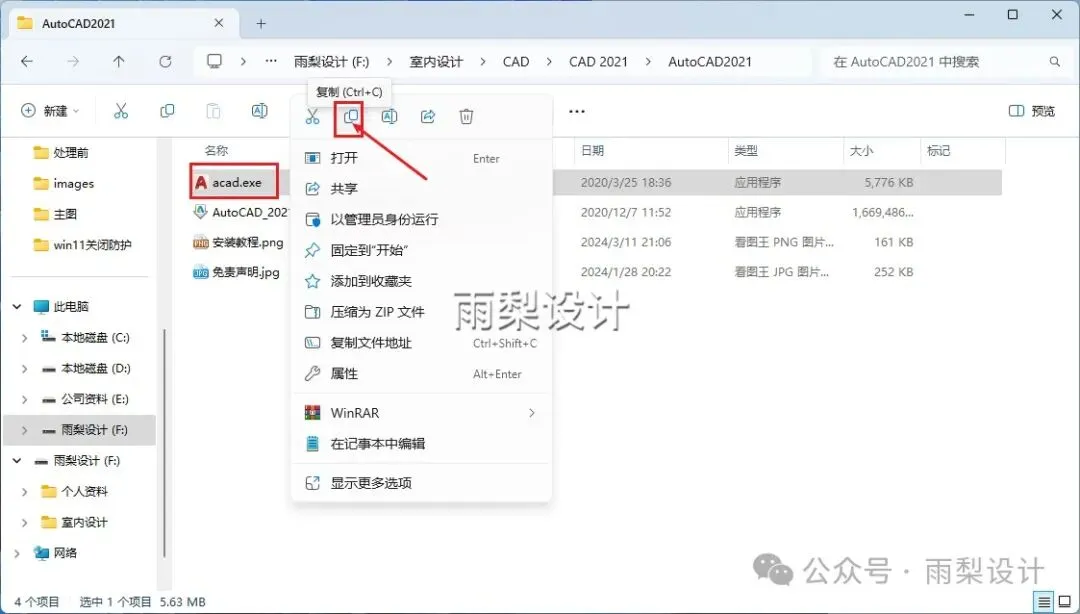Click the Rename icon in context menu
The width and height of the screenshot is (1080, 614).
(x=389, y=116)
